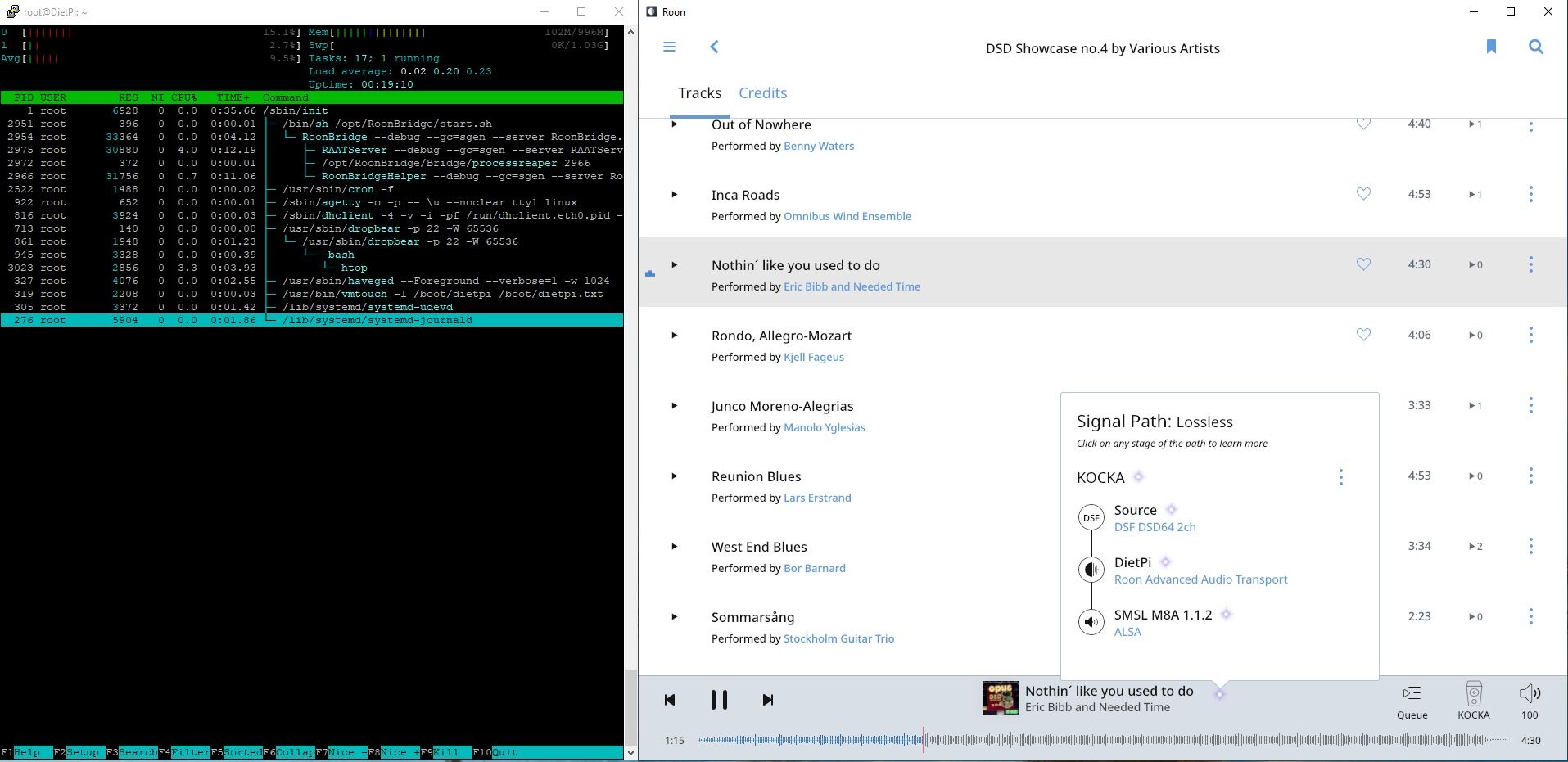Open Omnibus Wind Ensemble performer link
Viewport: 1568px width, 762px height.
tap(847, 217)
